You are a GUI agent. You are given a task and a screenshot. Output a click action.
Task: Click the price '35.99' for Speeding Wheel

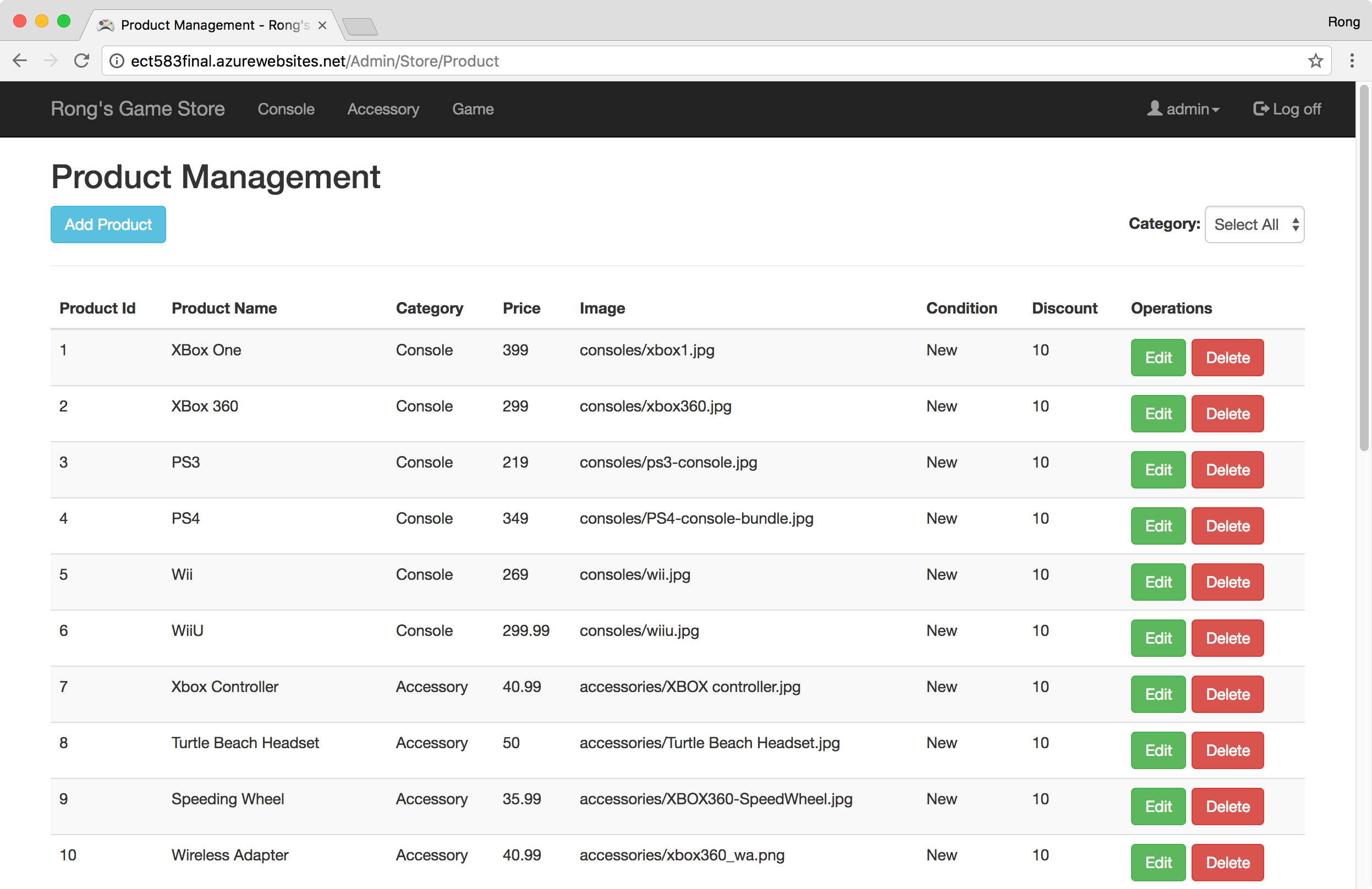(522, 799)
